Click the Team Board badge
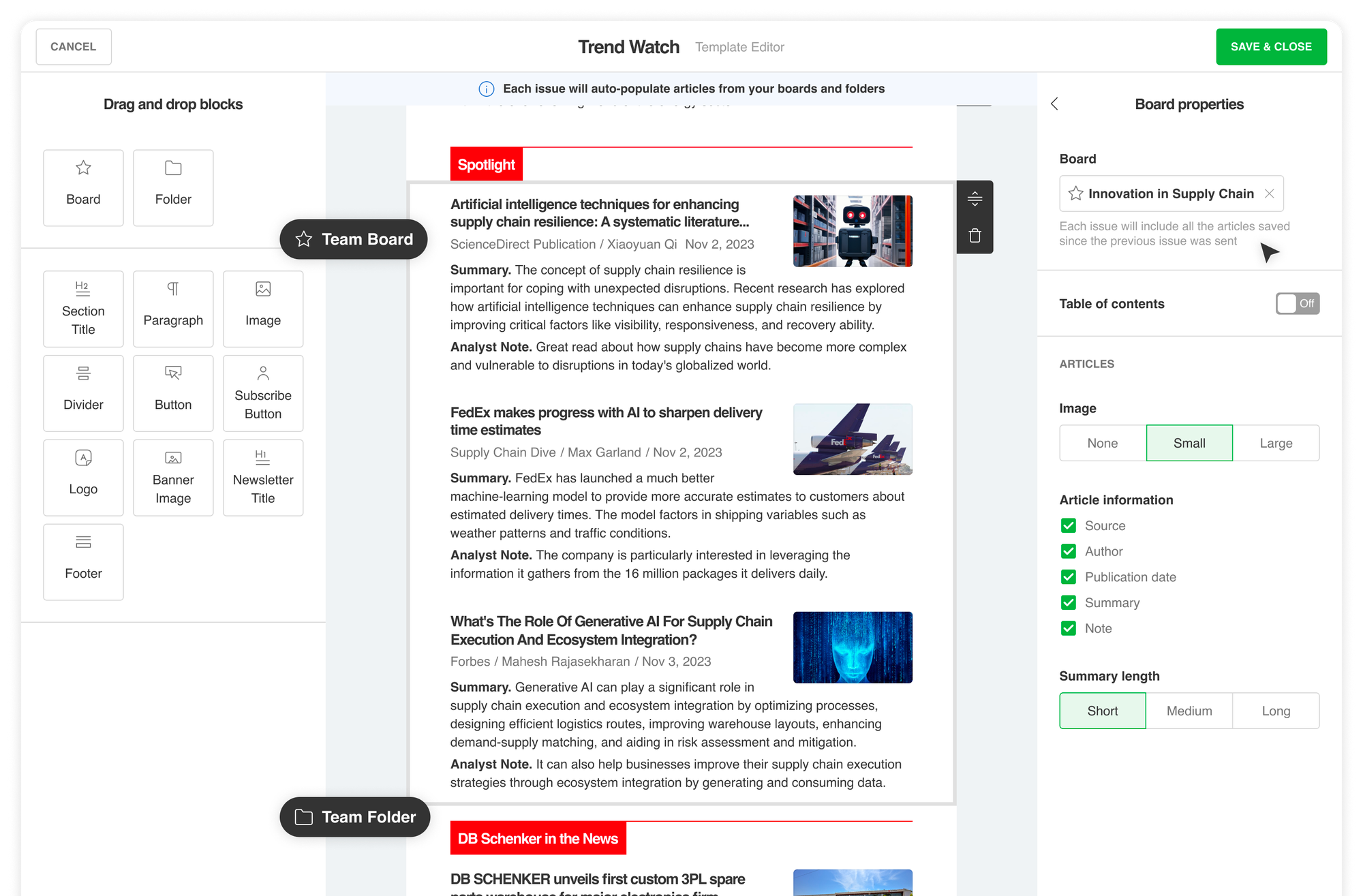The height and width of the screenshot is (896, 1363). (354, 239)
